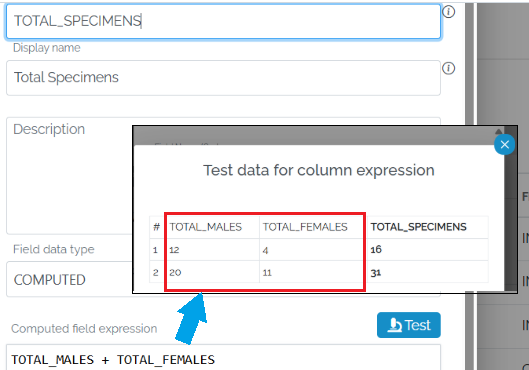
Task: Click the 'Display name' label
Action: (47, 48)
